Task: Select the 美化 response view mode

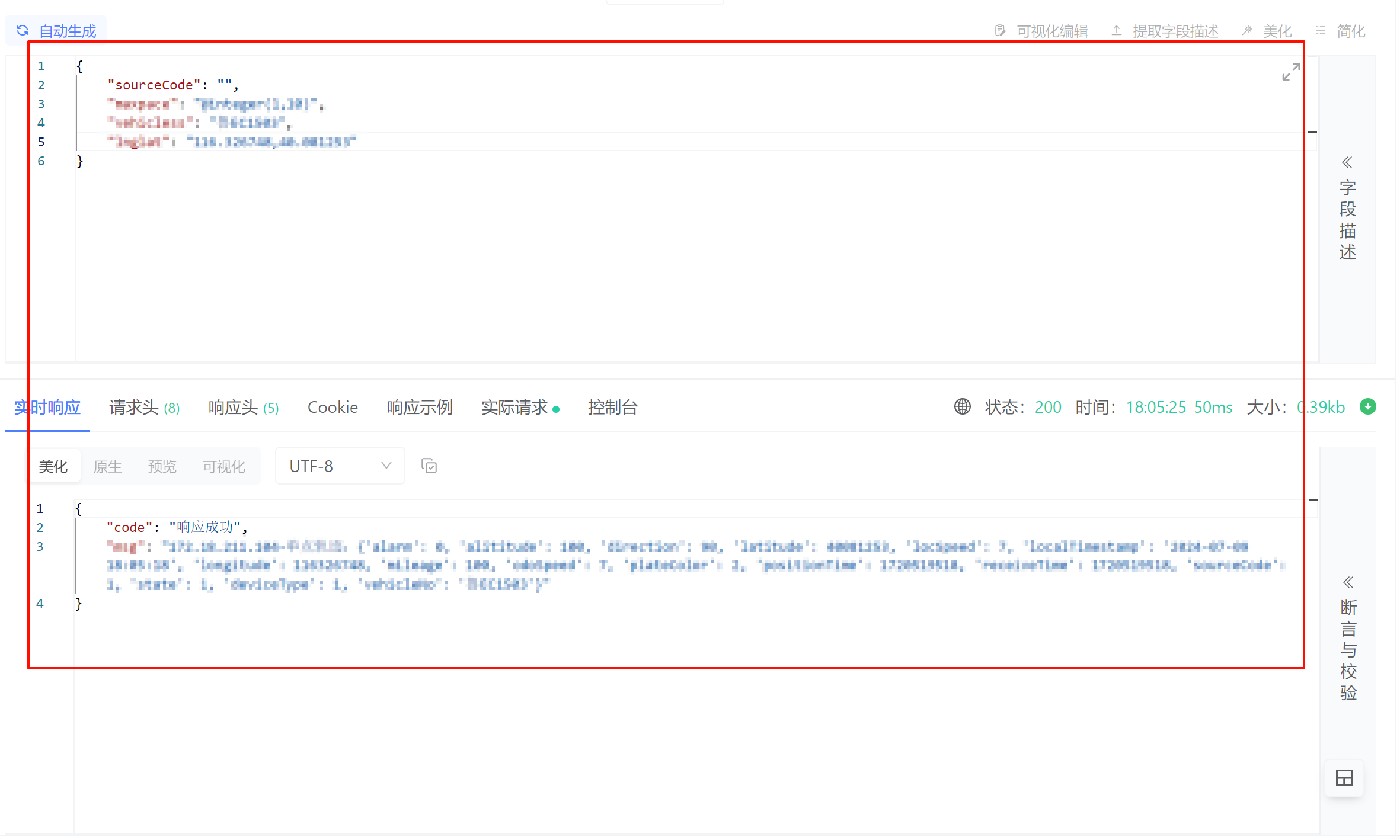Action: (53, 467)
